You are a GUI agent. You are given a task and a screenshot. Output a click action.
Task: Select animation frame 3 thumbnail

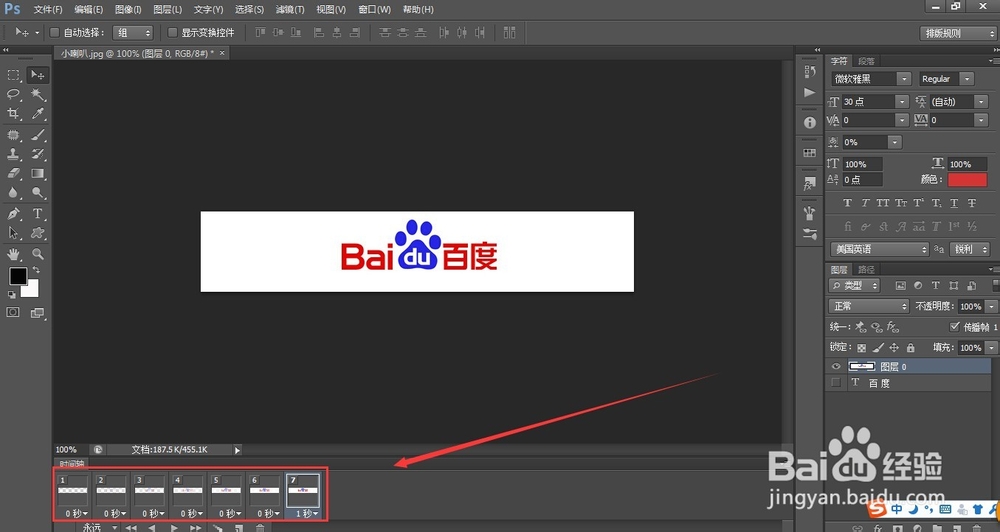[149, 490]
